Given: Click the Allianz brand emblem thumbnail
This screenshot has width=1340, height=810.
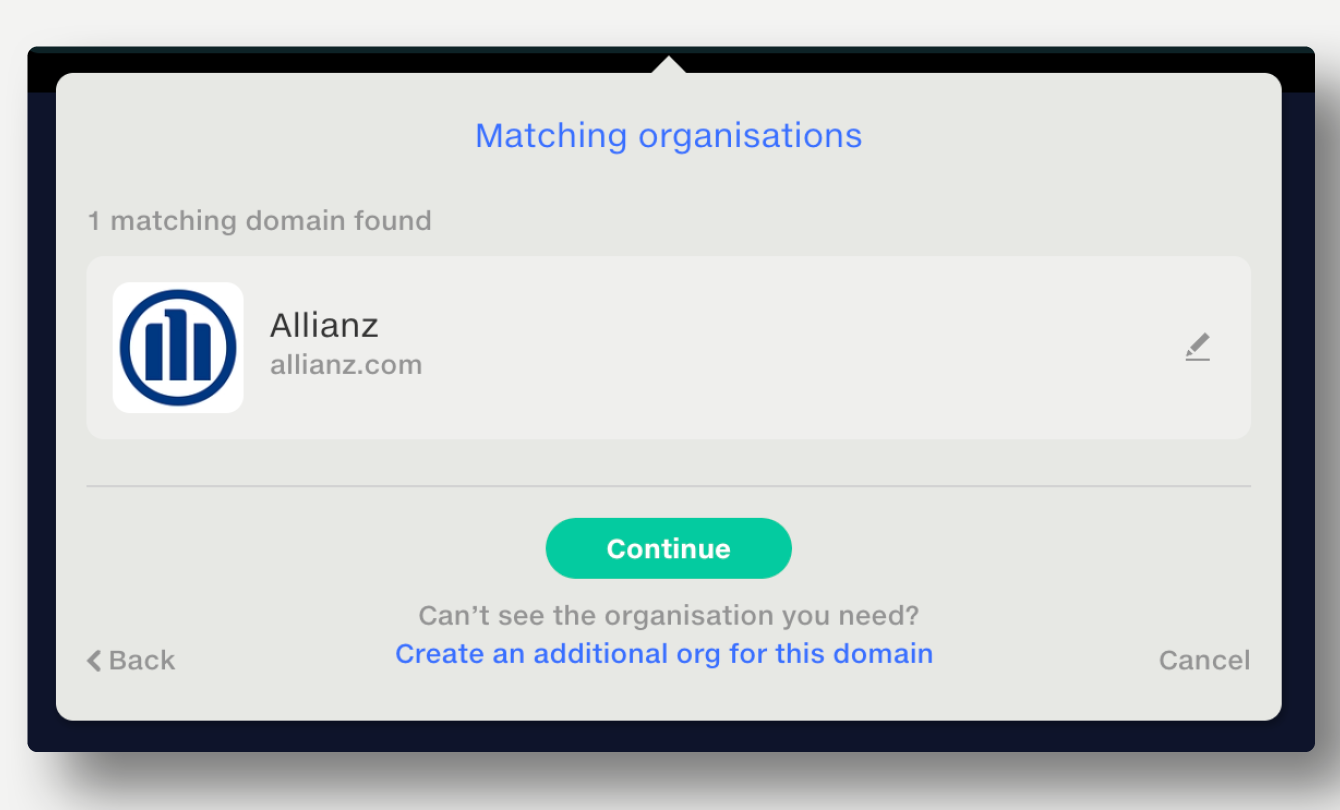Looking at the screenshot, I should click(x=177, y=346).
